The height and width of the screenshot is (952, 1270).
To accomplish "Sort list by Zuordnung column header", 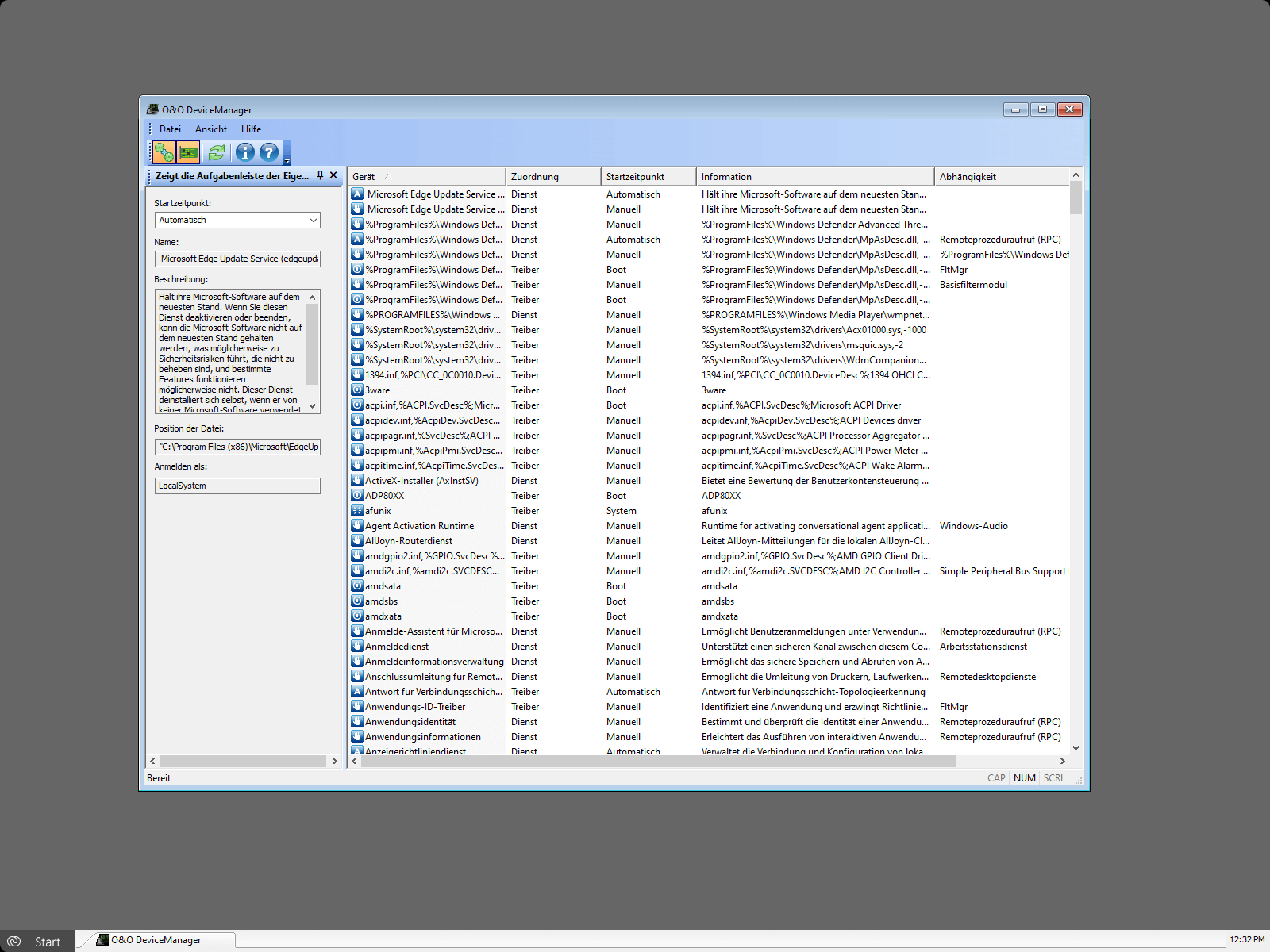I will click(x=553, y=176).
